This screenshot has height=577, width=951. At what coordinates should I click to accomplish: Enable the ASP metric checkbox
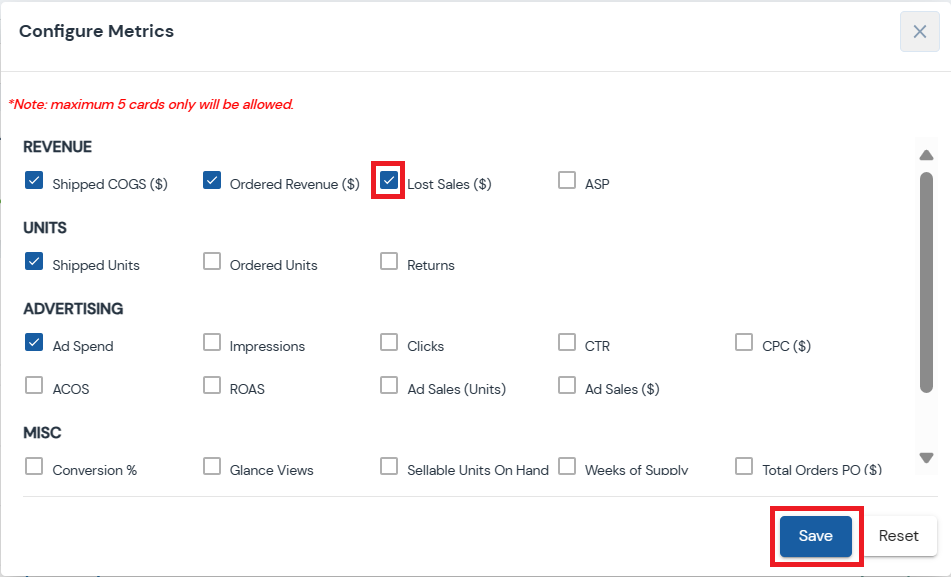click(567, 181)
